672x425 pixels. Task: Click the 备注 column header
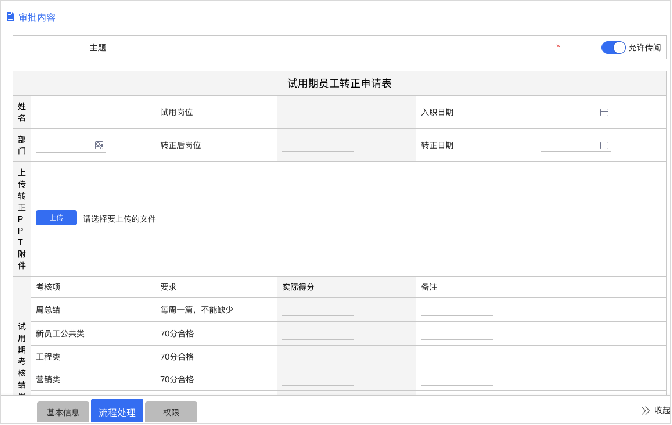[x=429, y=287]
